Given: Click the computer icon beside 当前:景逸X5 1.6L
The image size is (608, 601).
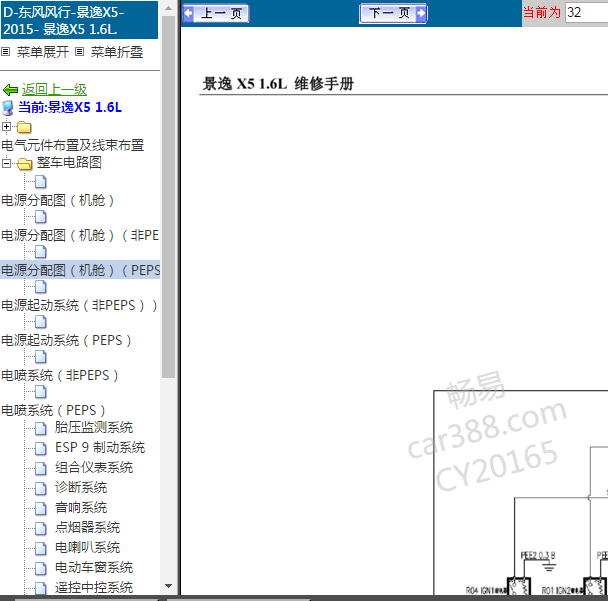Looking at the screenshot, I should [x=8, y=108].
